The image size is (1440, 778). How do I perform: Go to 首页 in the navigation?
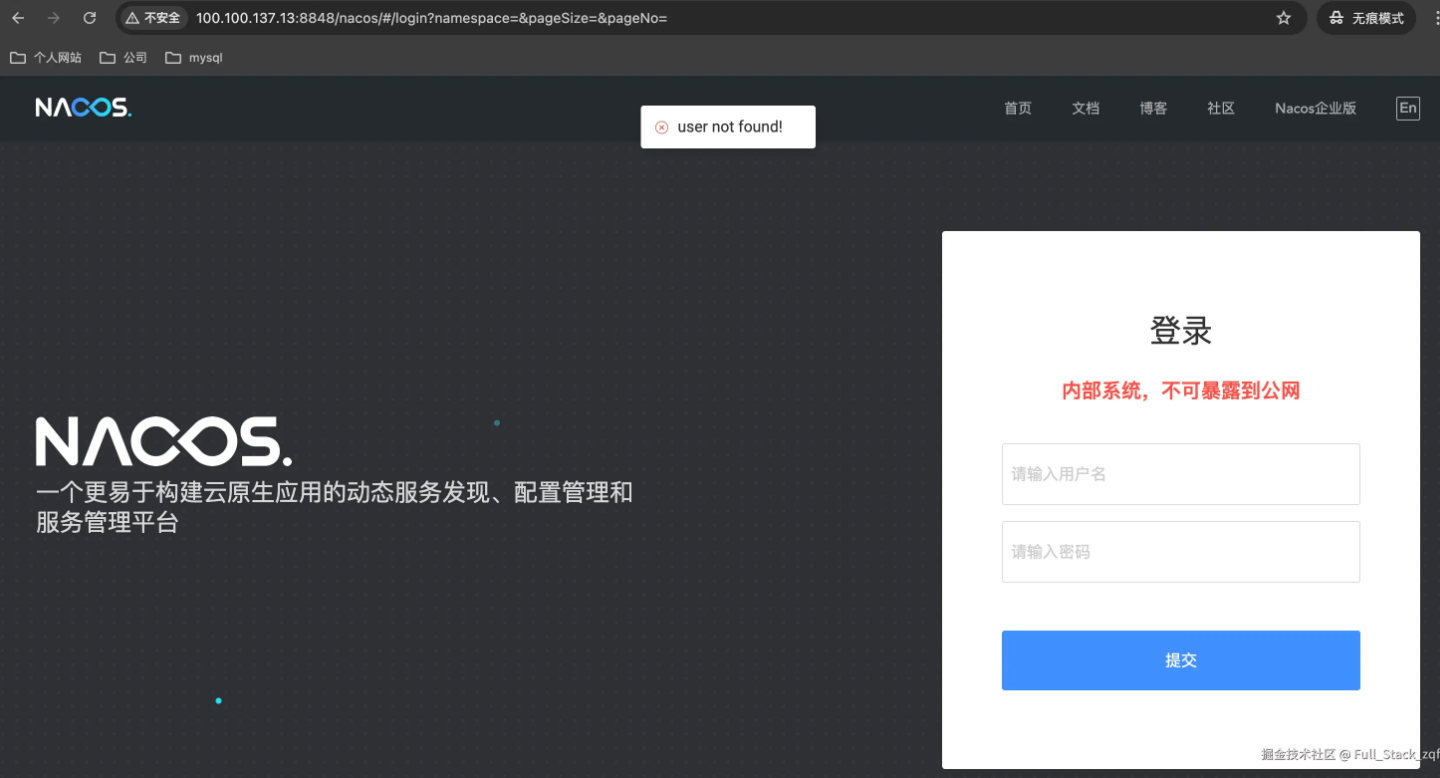coord(1018,108)
